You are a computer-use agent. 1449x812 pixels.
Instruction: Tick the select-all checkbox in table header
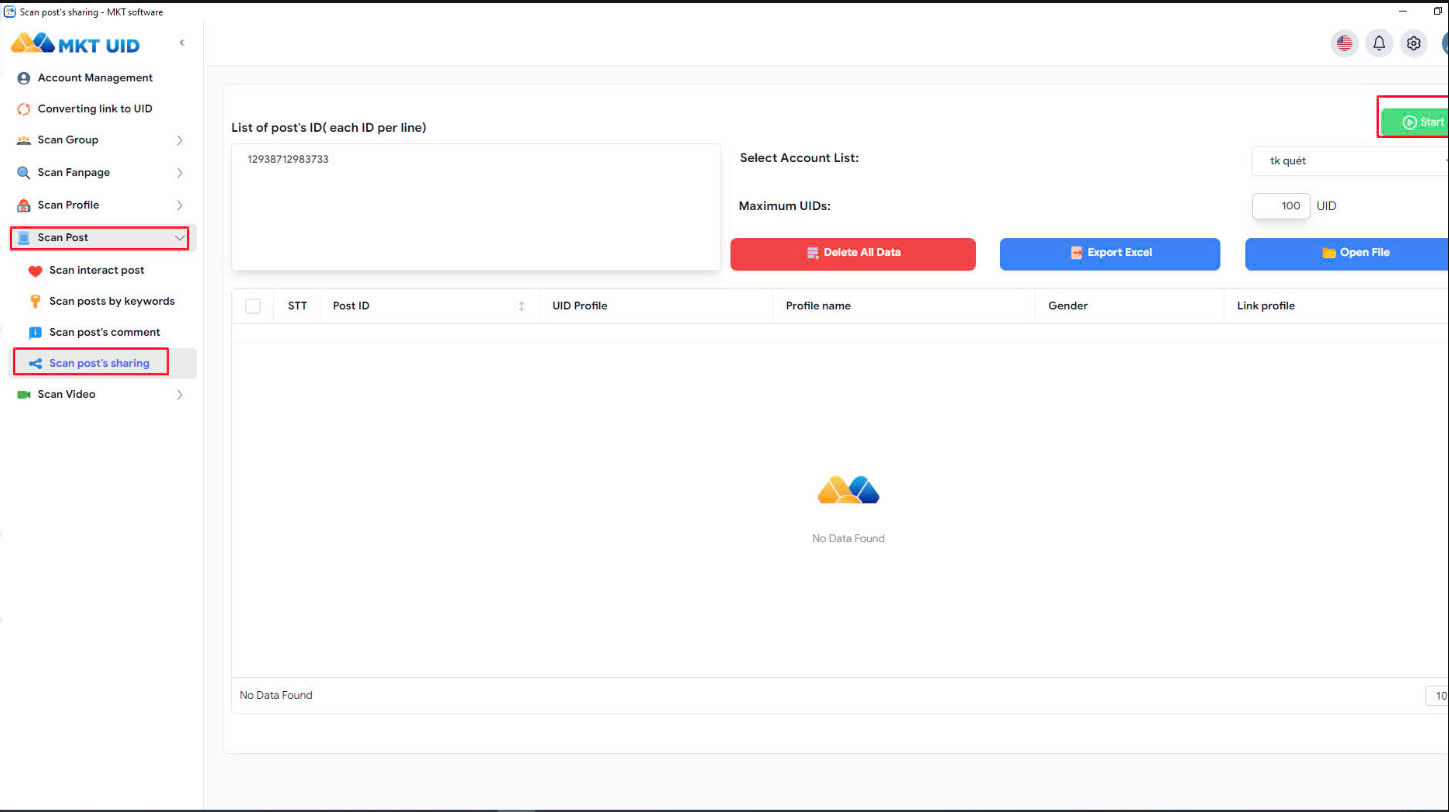click(x=253, y=306)
